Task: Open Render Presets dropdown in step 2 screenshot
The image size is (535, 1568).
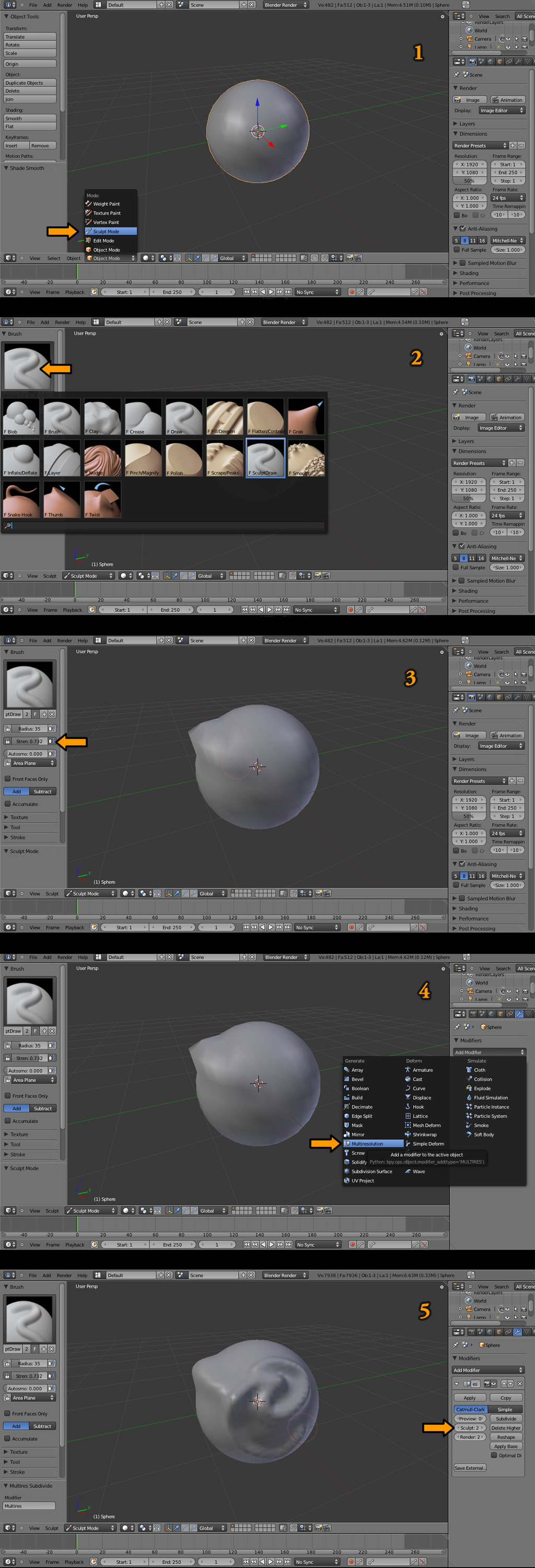Action: [x=479, y=463]
